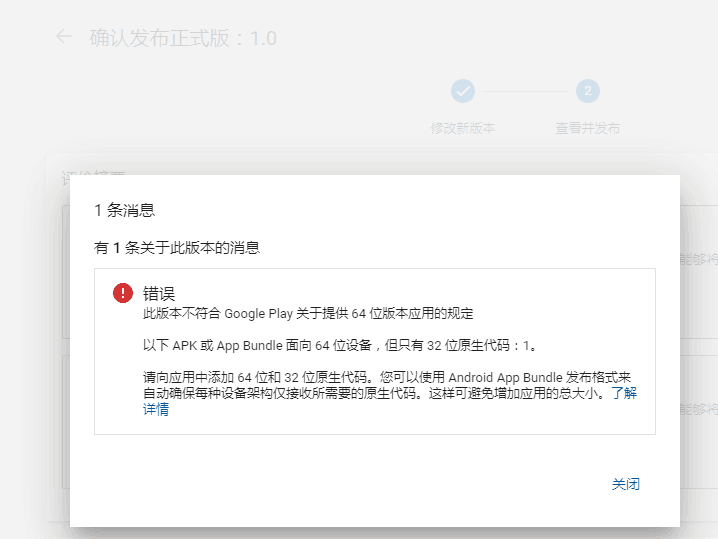This screenshot has width=718, height=539.
Task: Click the completed checkmark step circle
Action: point(462,91)
